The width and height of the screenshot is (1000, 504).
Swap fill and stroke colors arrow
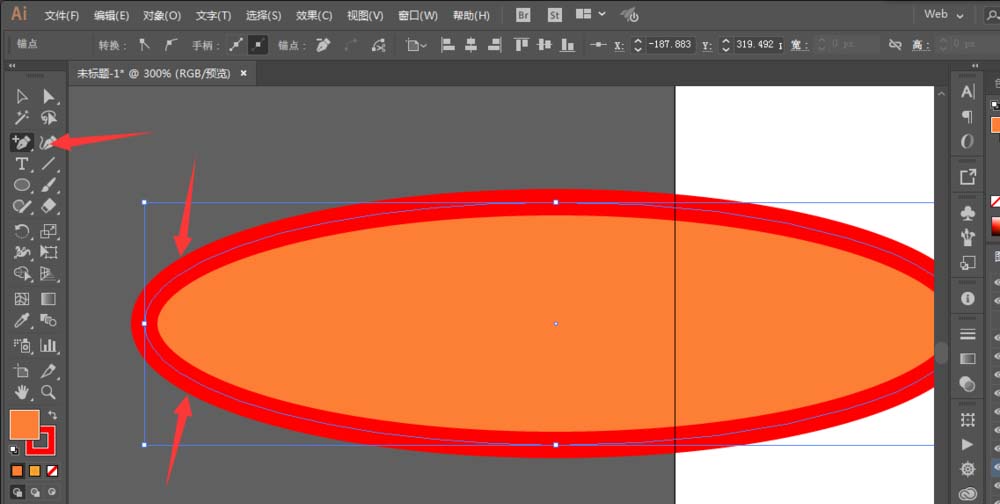[x=52, y=415]
